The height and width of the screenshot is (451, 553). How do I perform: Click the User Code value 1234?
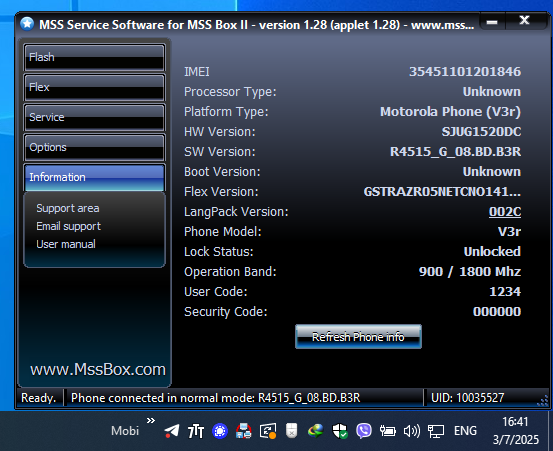click(x=505, y=292)
